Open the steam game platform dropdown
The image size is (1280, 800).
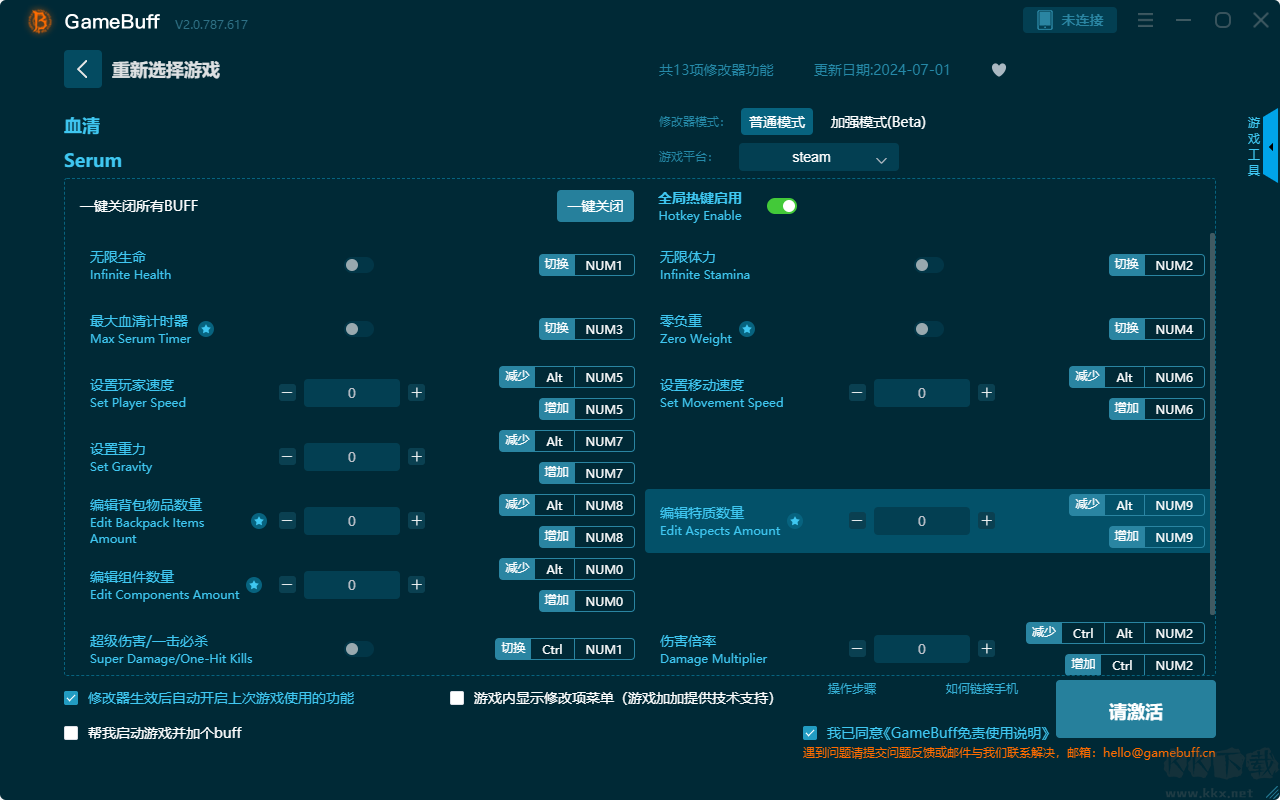pos(819,157)
